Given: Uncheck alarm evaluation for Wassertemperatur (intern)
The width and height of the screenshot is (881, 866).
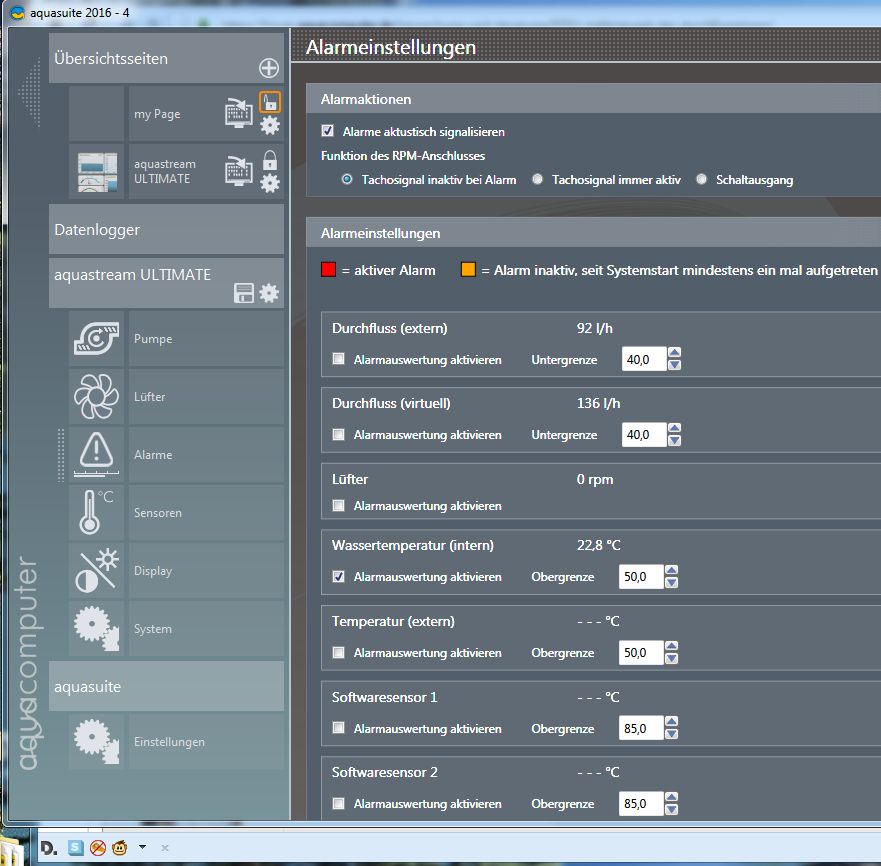Looking at the screenshot, I should 339,577.
